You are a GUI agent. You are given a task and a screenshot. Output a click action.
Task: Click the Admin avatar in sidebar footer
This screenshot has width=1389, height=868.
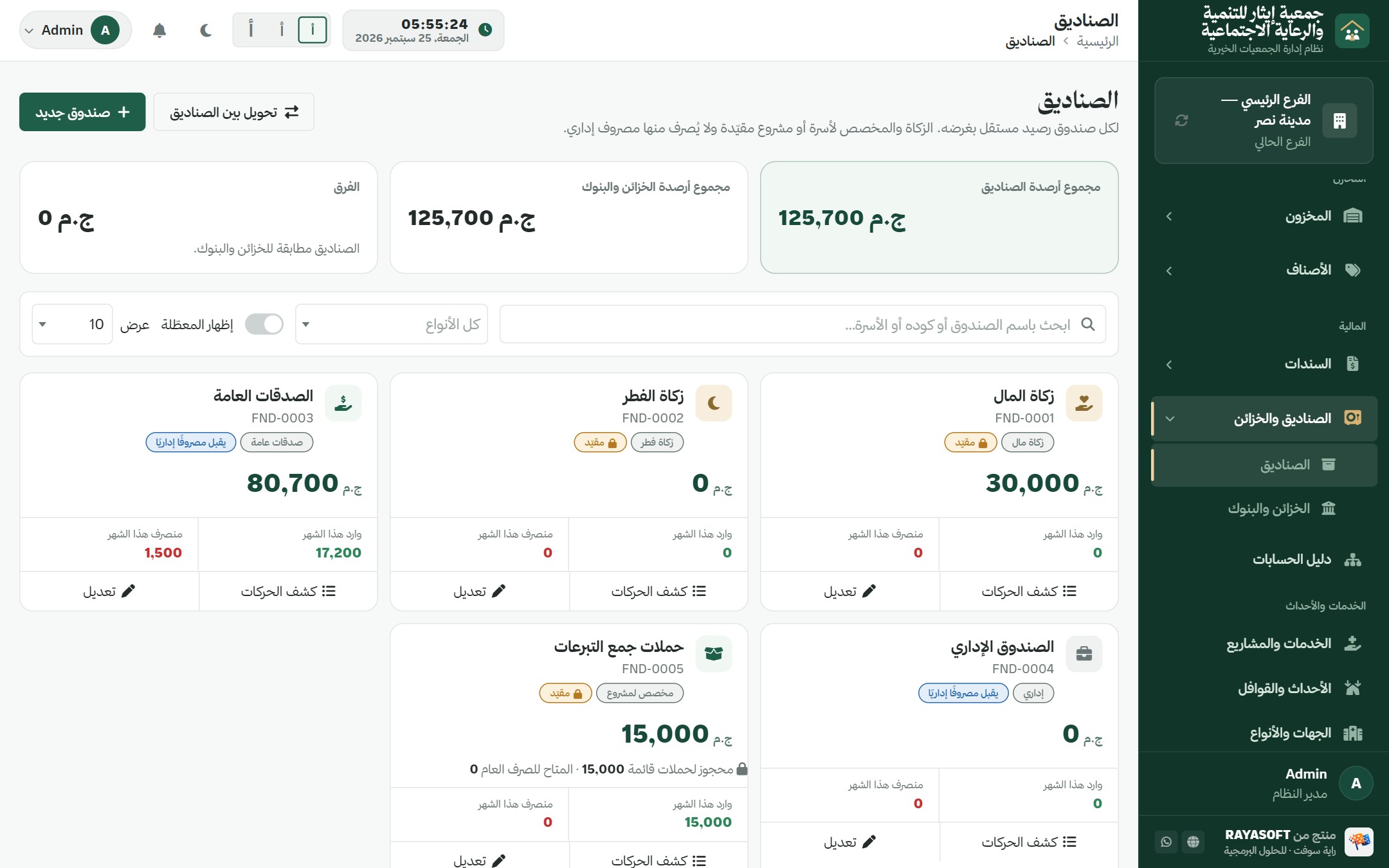point(1356,783)
